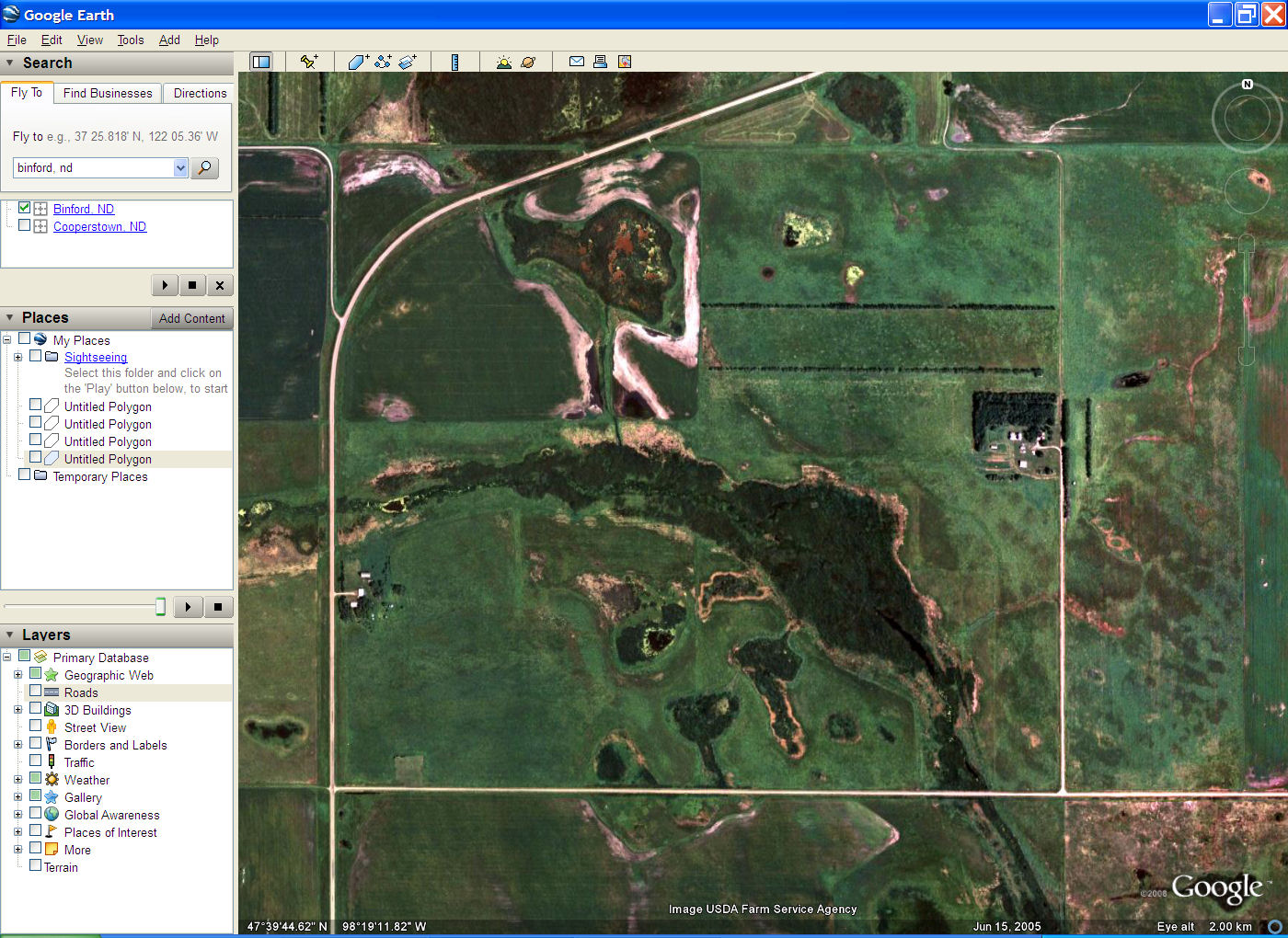The height and width of the screenshot is (938, 1288).
Task: Open the File menu
Action: point(17,40)
